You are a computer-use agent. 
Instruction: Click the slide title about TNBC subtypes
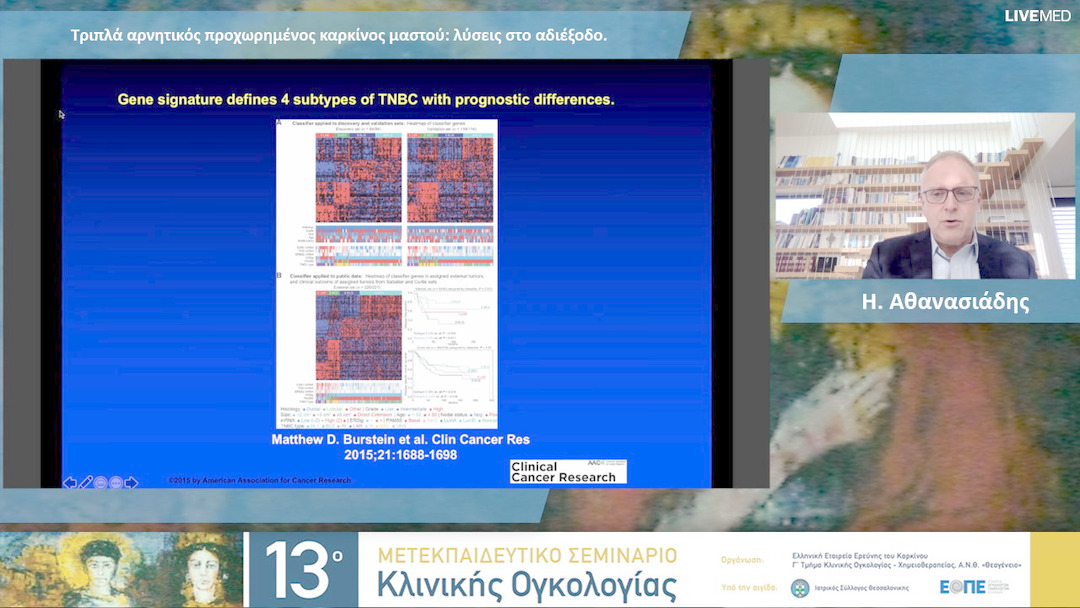click(368, 98)
